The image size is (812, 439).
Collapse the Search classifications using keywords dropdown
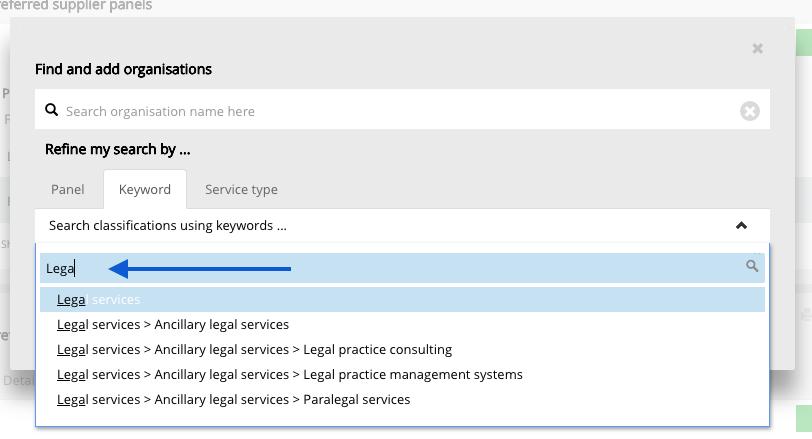click(x=402, y=226)
